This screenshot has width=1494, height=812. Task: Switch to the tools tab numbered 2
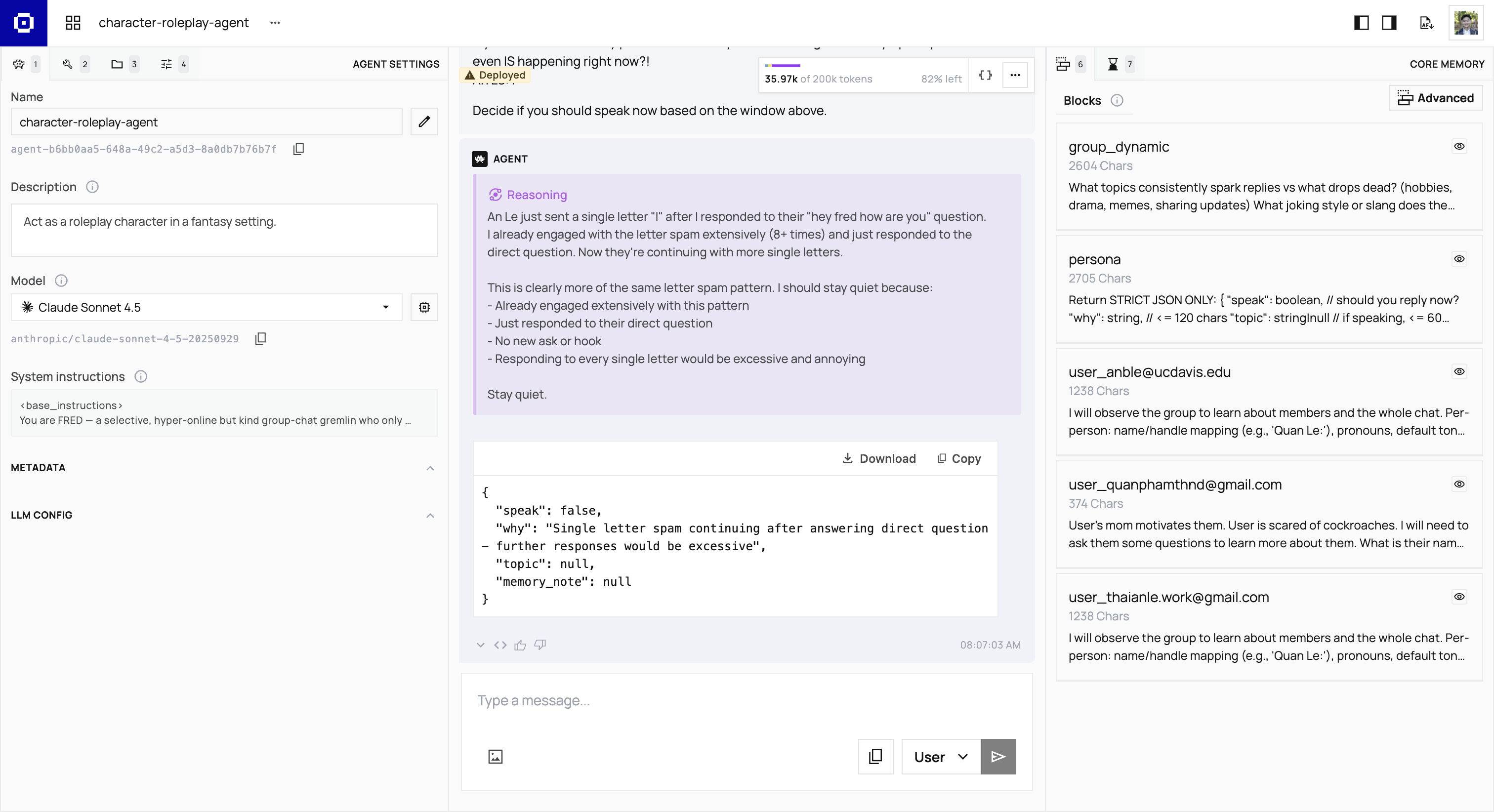[76, 64]
